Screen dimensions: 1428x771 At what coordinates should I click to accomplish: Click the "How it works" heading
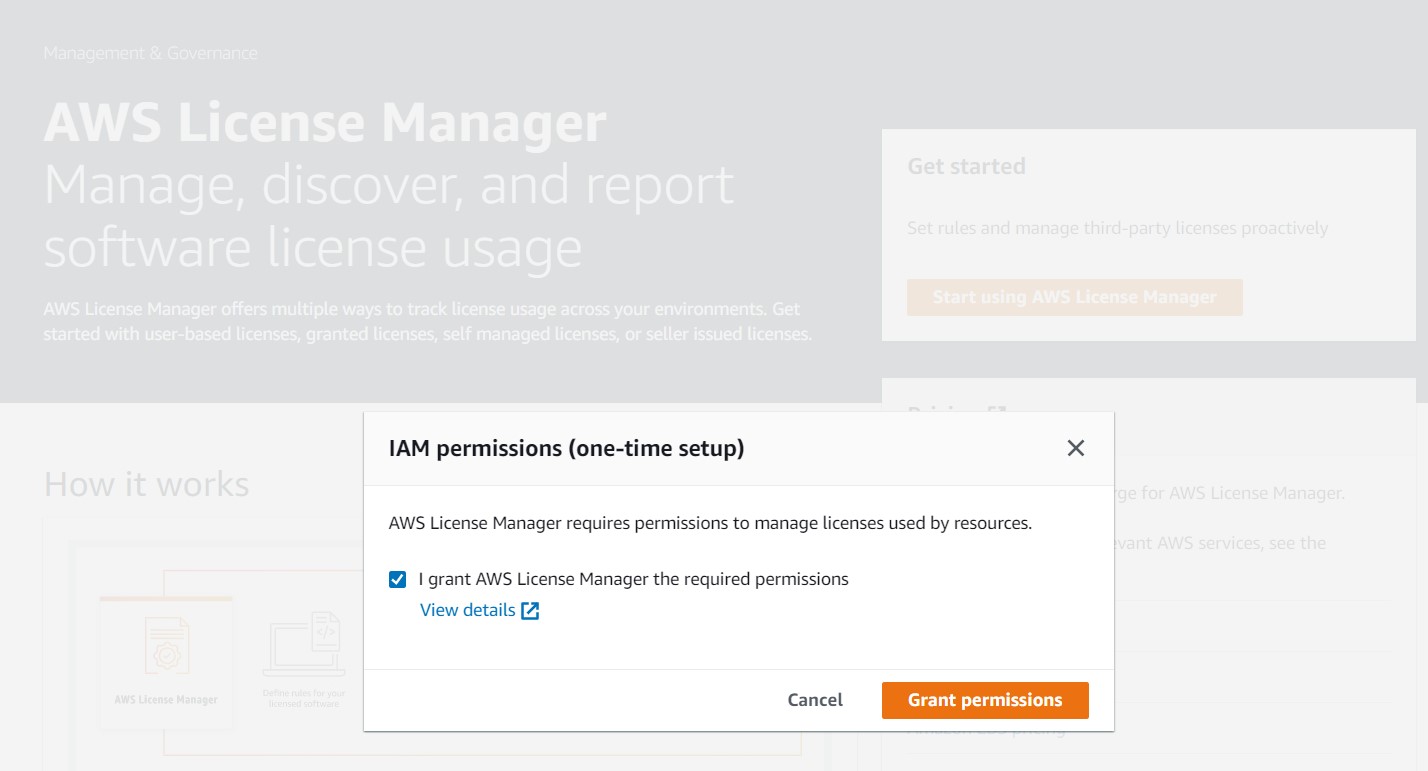pos(146,484)
